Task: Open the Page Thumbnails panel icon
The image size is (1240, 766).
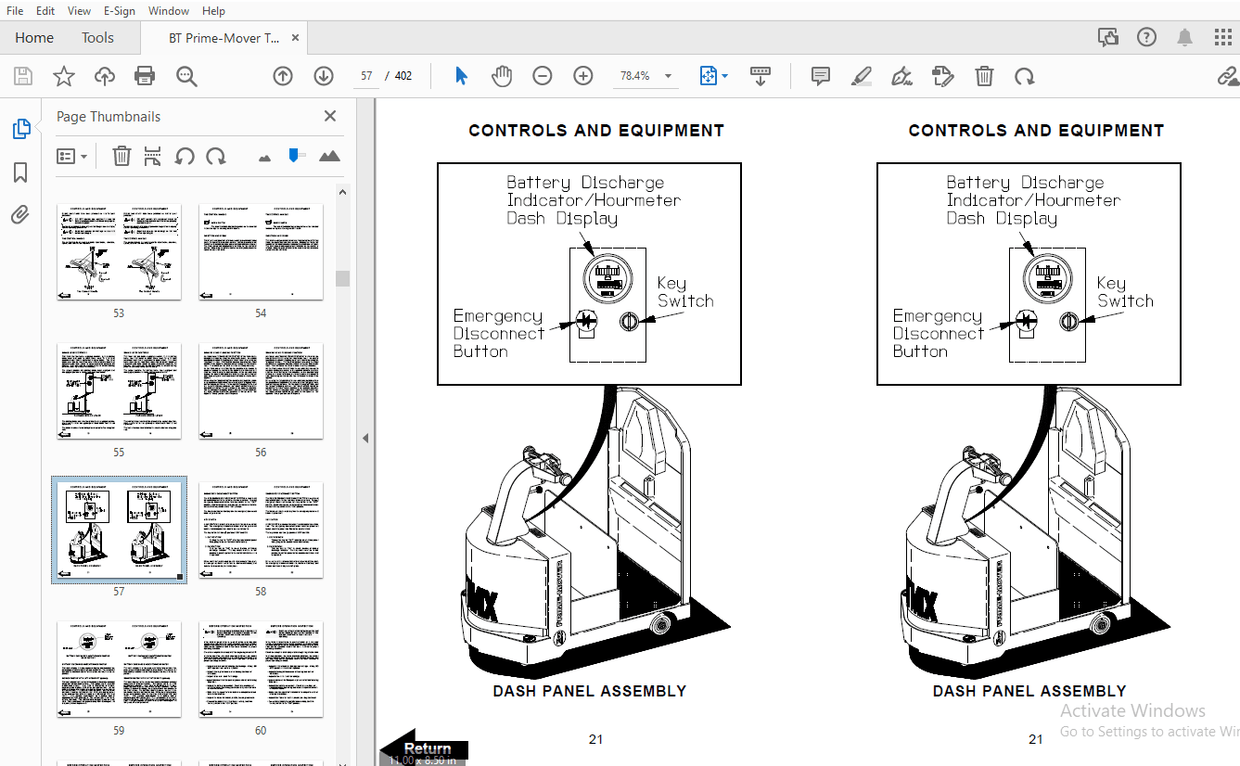Action: tap(22, 129)
